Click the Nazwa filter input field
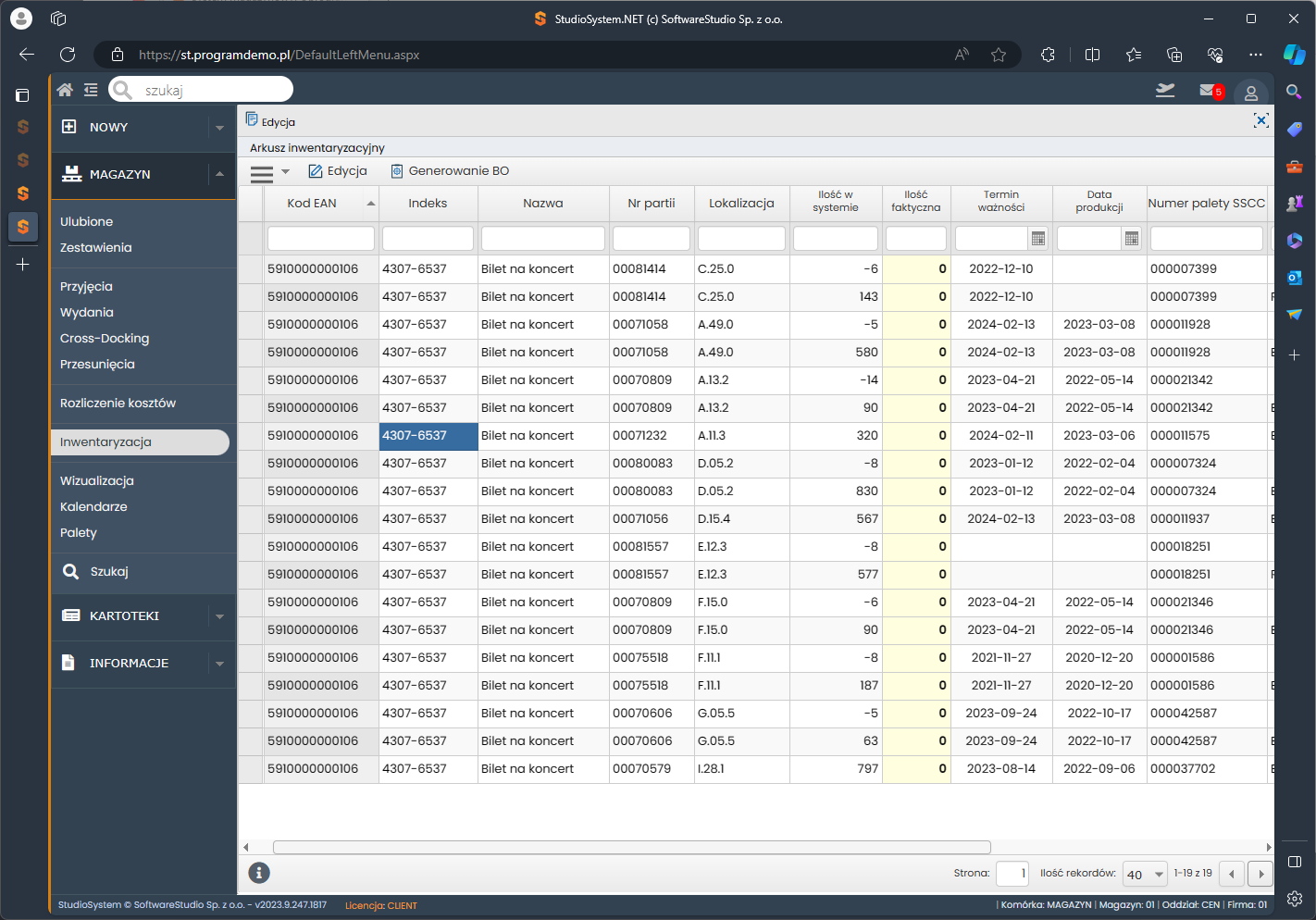 (543, 239)
